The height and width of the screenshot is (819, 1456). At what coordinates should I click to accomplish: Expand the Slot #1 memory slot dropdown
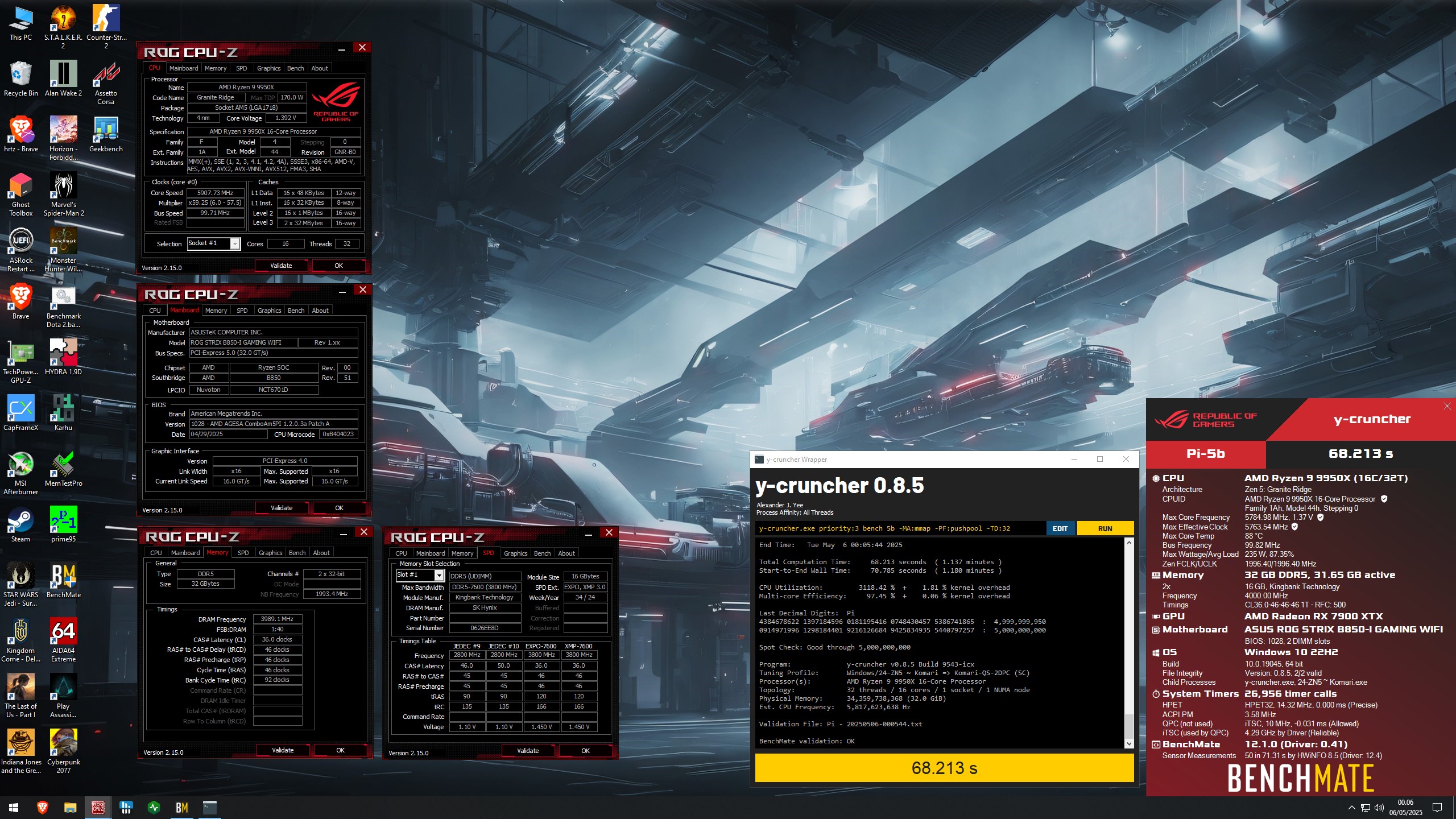(439, 575)
